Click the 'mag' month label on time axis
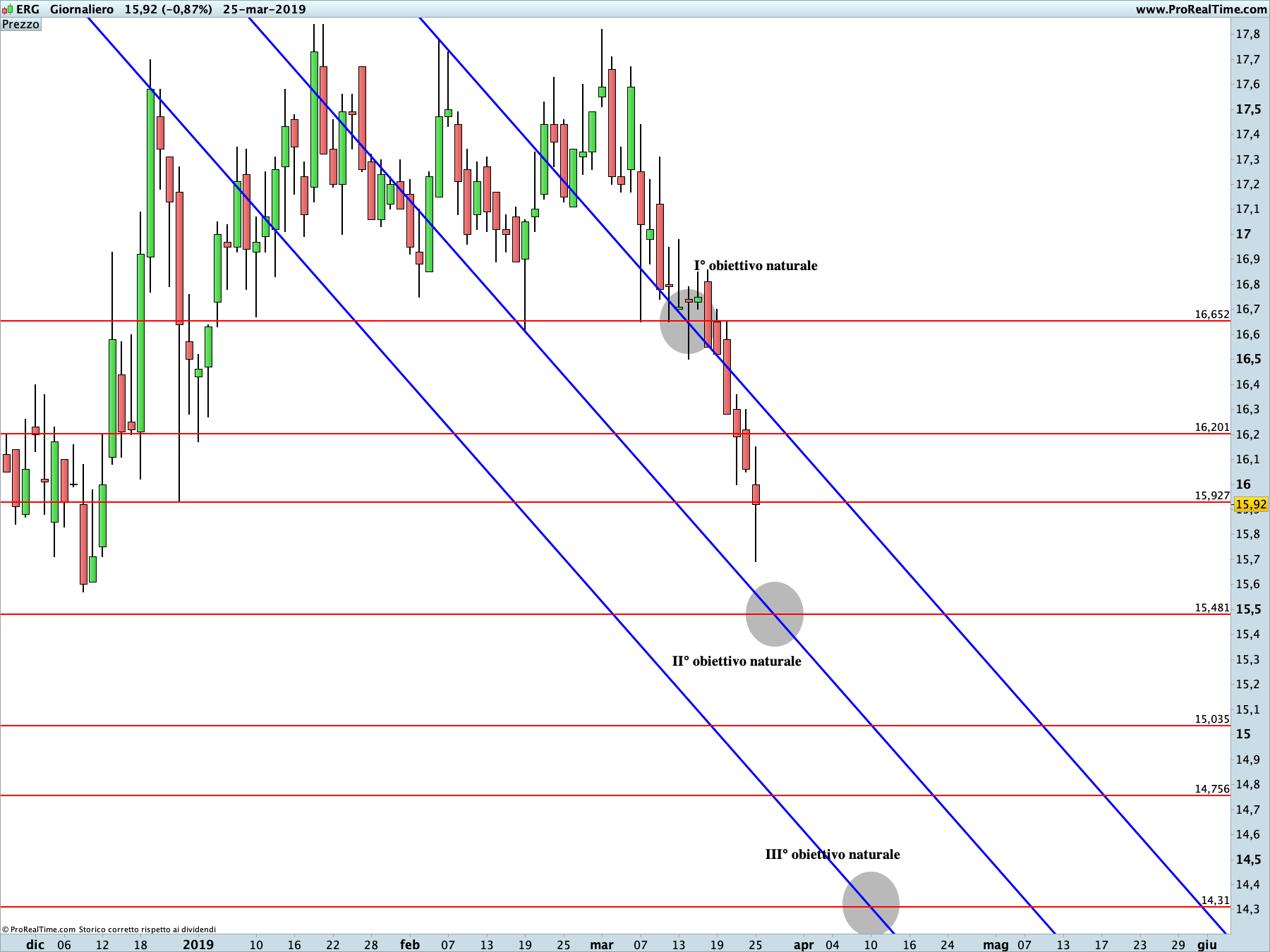 pyautogui.click(x=996, y=945)
